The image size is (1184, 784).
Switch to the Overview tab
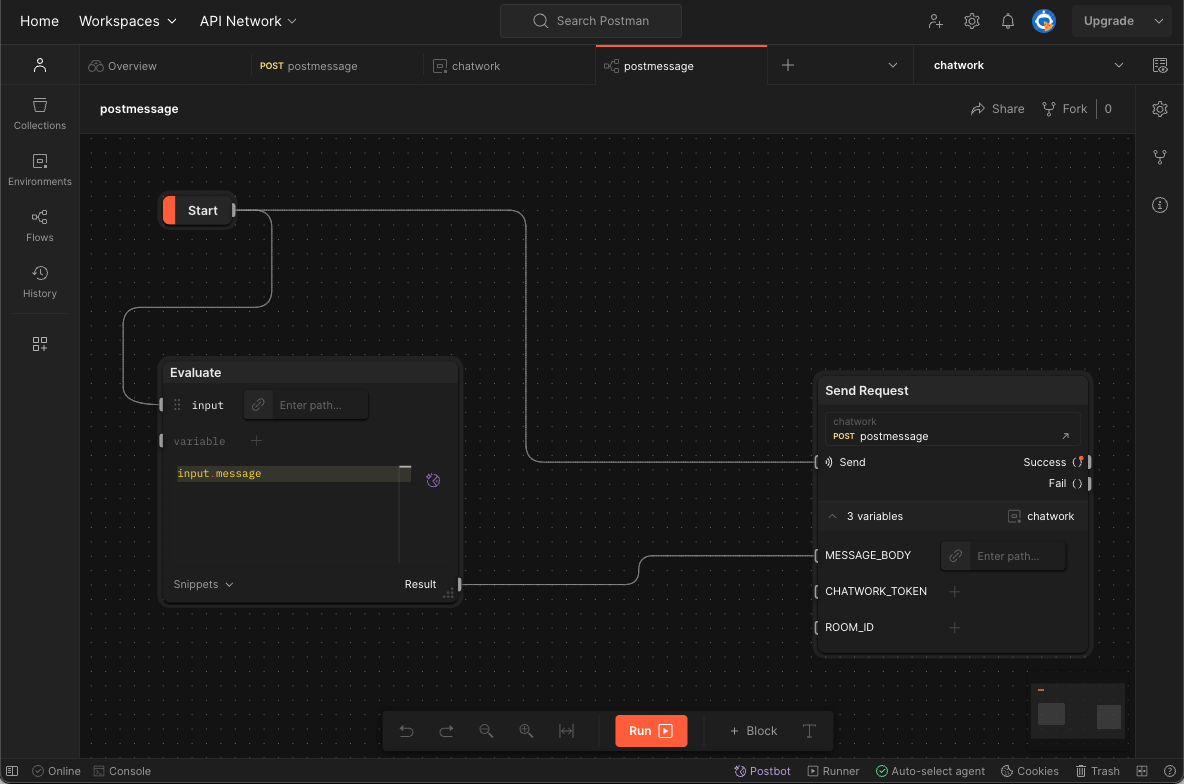click(122, 66)
